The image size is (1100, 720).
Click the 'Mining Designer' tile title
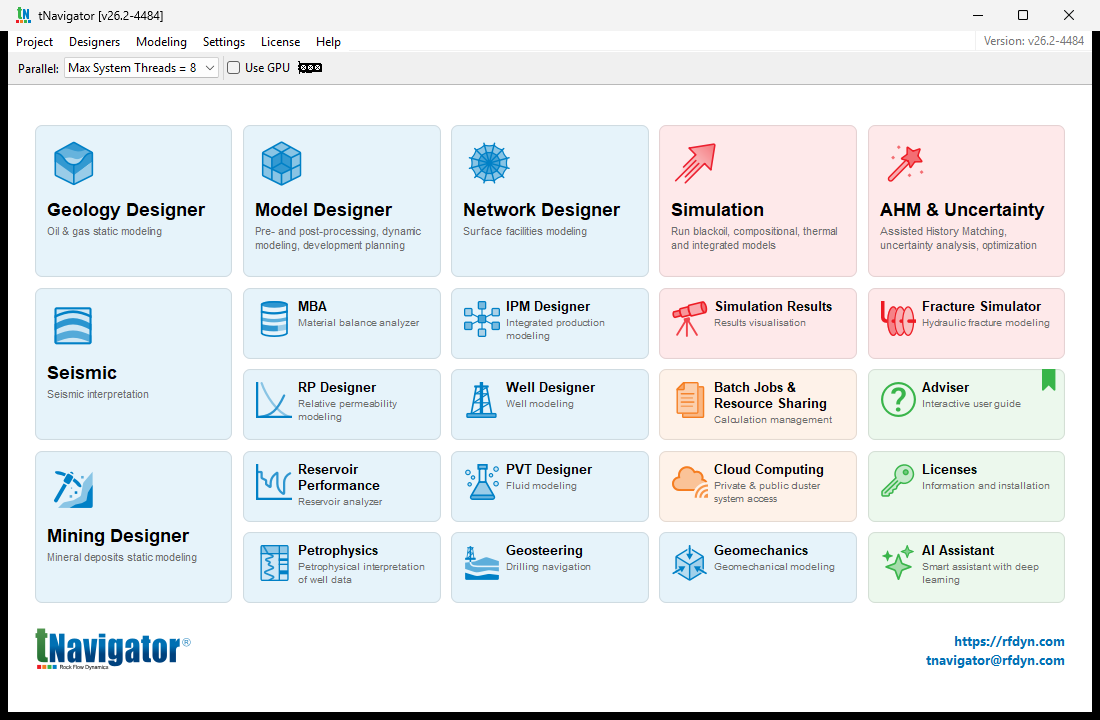pyautogui.click(x=118, y=535)
